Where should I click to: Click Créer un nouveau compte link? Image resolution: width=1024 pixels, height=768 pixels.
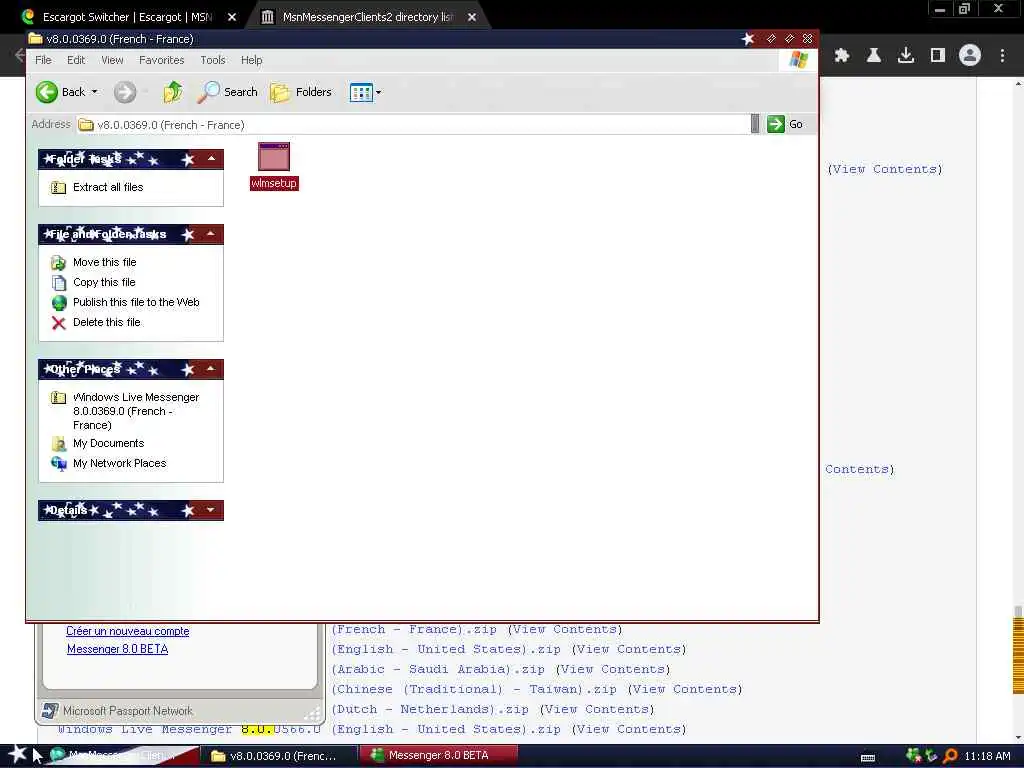pyautogui.click(x=128, y=632)
